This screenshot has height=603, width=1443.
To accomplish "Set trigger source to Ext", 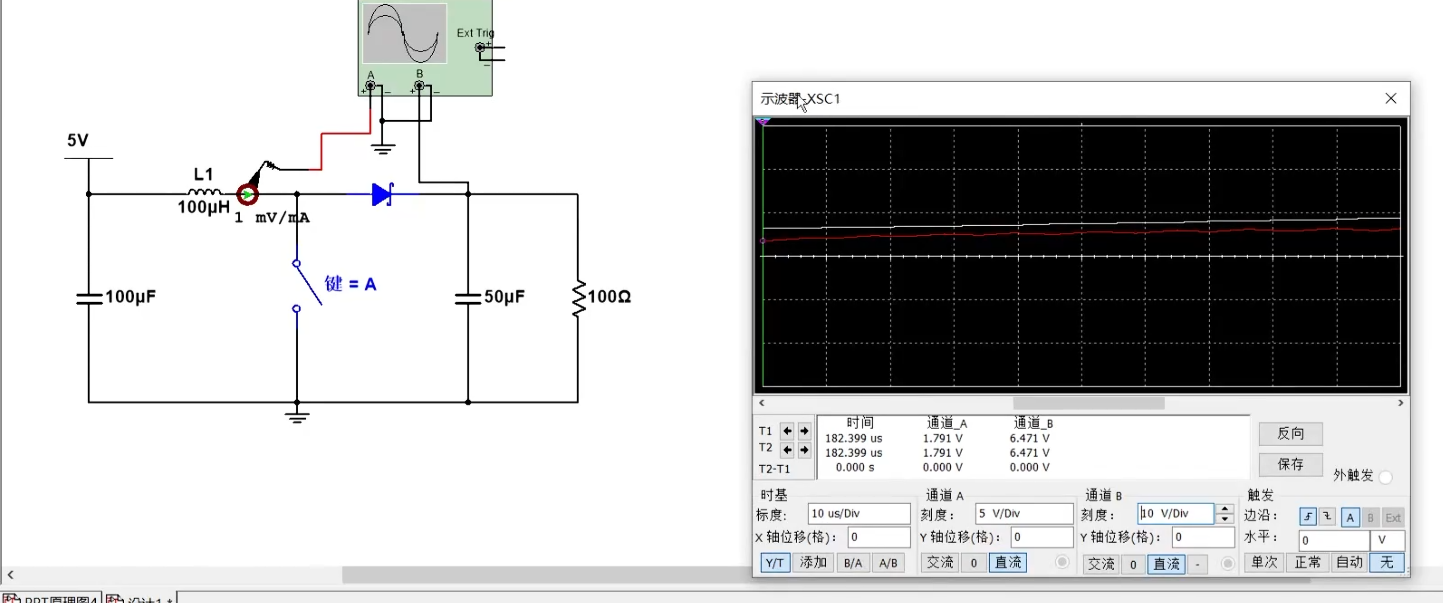I will (1393, 516).
